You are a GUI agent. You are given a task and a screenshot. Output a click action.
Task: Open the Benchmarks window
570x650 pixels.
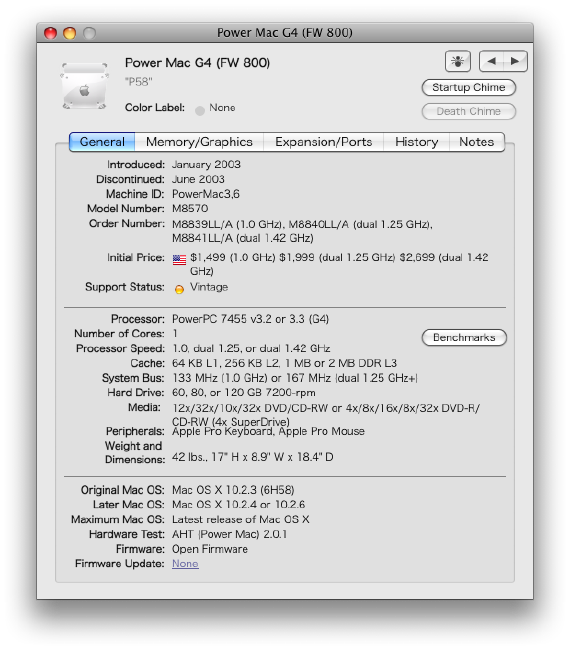[x=464, y=337]
